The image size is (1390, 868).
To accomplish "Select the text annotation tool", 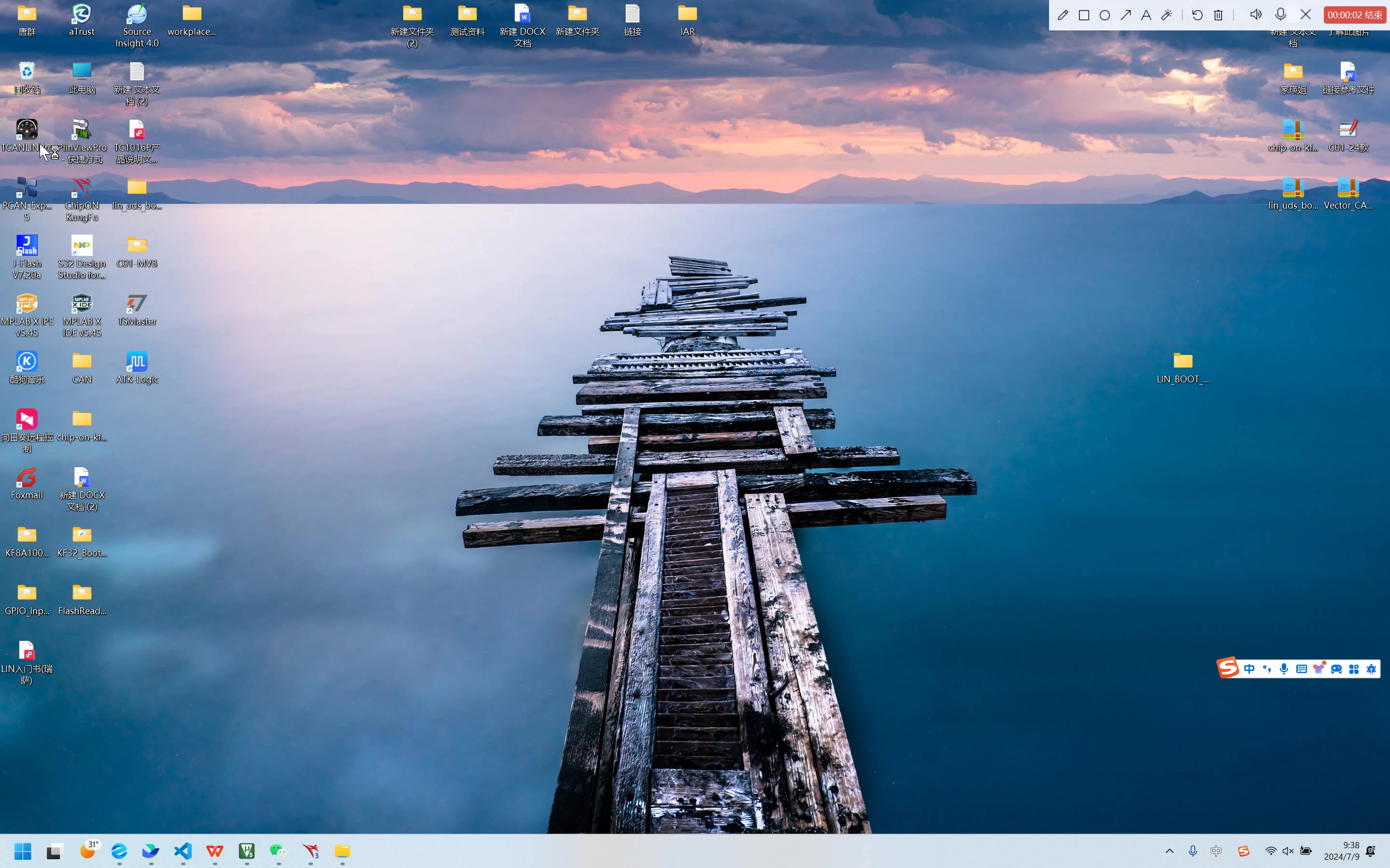I will tap(1146, 15).
